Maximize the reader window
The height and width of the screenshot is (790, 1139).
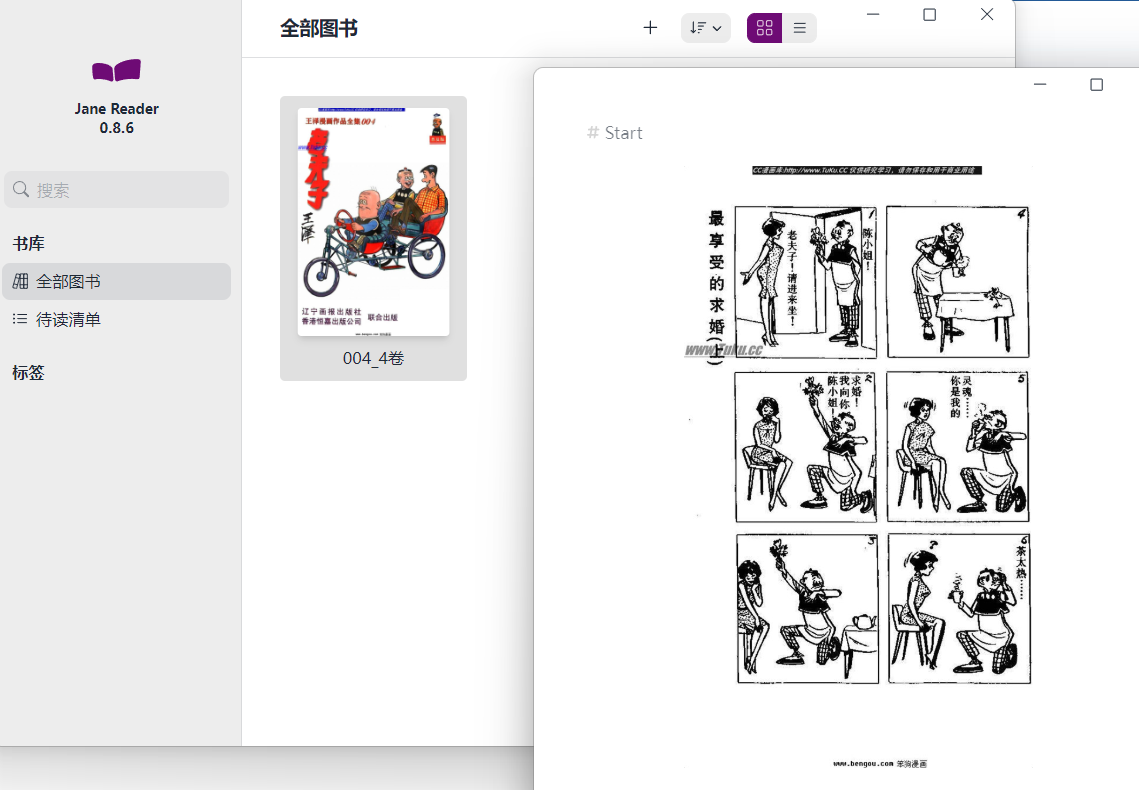tap(1097, 85)
